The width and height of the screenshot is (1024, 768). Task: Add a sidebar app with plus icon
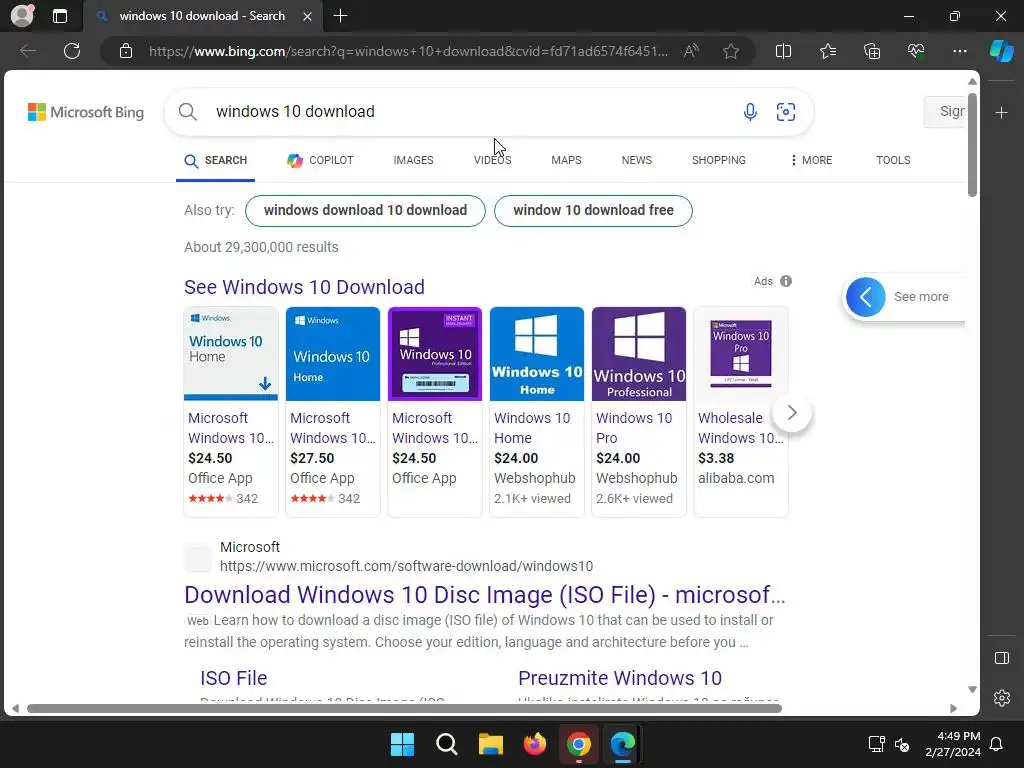click(1002, 113)
